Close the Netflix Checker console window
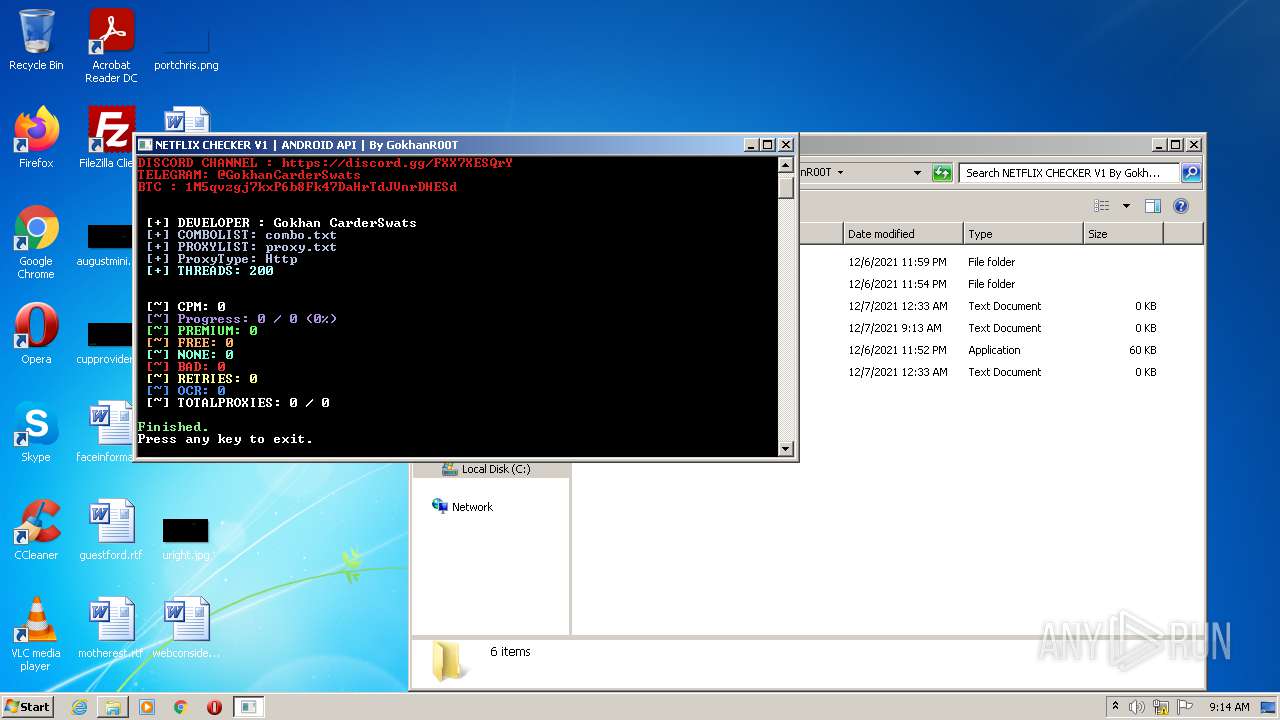Viewport: 1280px width, 720px height. click(786, 145)
